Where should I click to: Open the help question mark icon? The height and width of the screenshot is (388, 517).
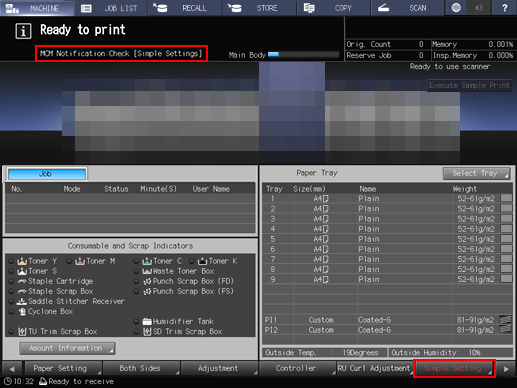[x=504, y=8]
